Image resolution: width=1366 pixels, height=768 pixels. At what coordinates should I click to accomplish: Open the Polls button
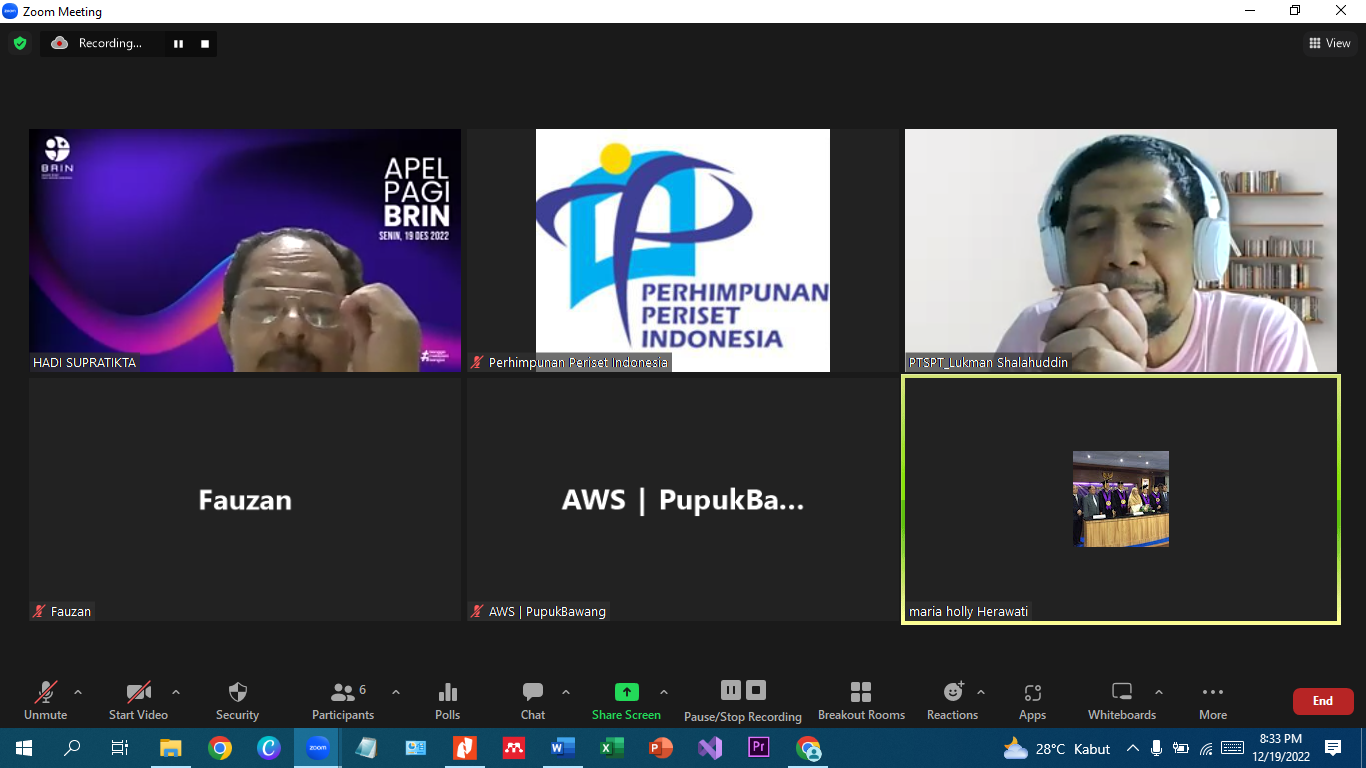coord(448,700)
